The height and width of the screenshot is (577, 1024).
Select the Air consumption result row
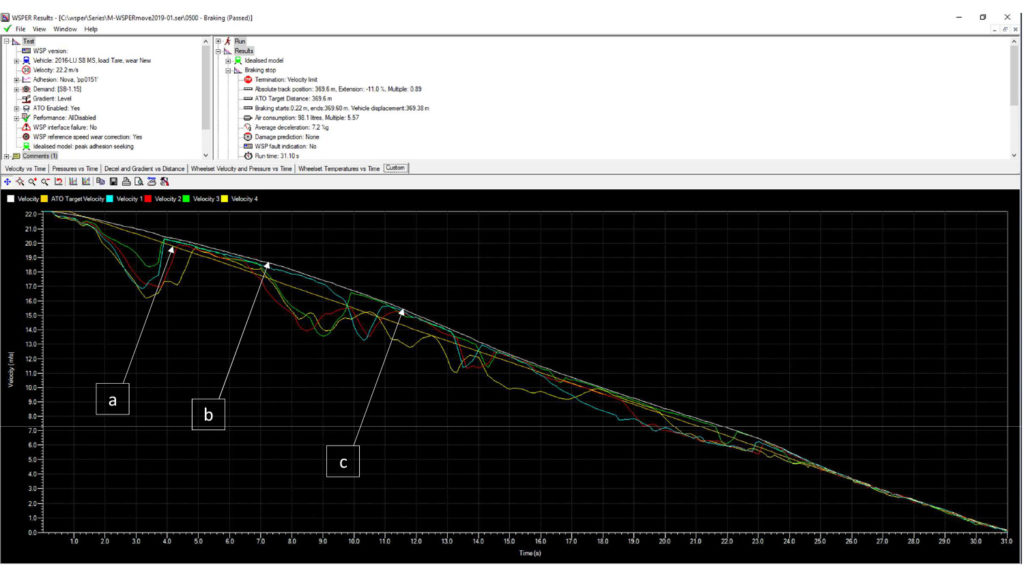[x=301, y=117]
